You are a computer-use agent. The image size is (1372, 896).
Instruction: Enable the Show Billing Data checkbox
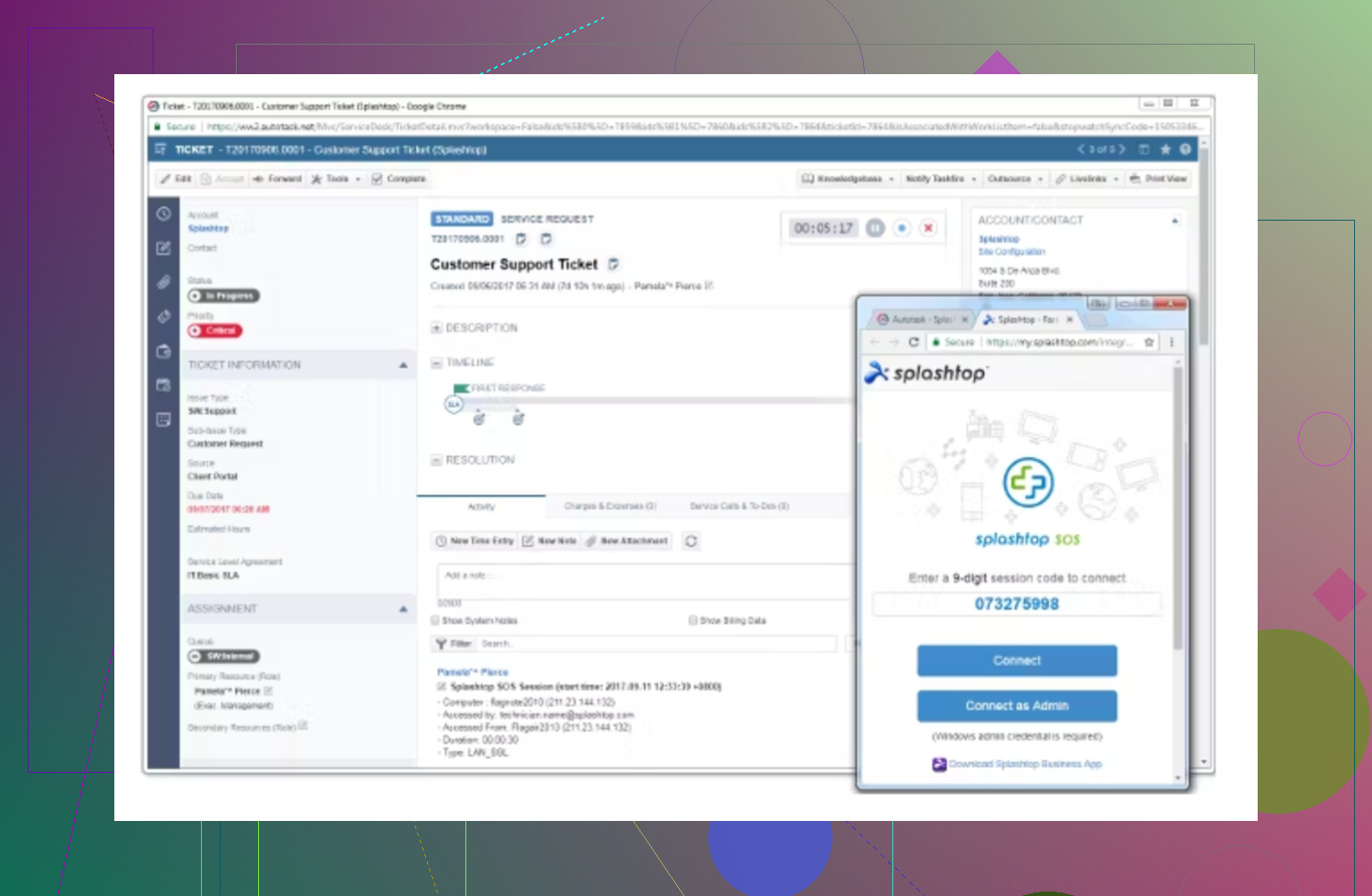pyautogui.click(x=693, y=620)
